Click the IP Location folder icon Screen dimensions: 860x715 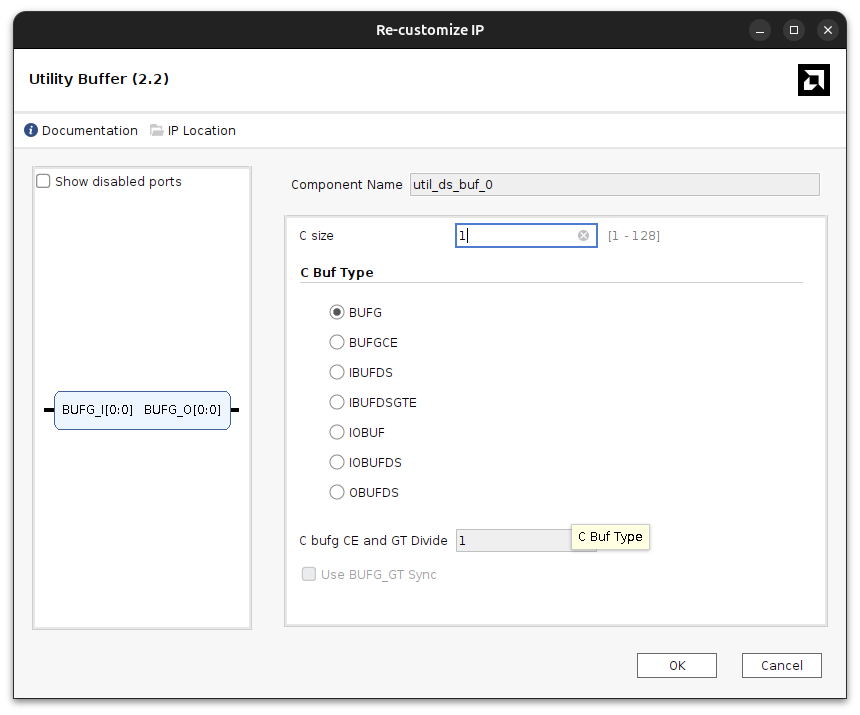[x=156, y=130]
